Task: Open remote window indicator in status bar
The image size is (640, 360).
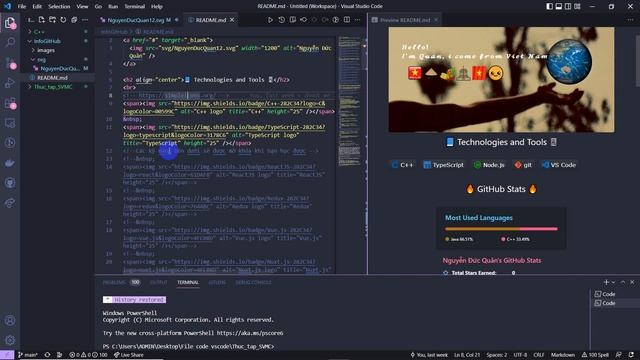Action: (x=7, y=355)
